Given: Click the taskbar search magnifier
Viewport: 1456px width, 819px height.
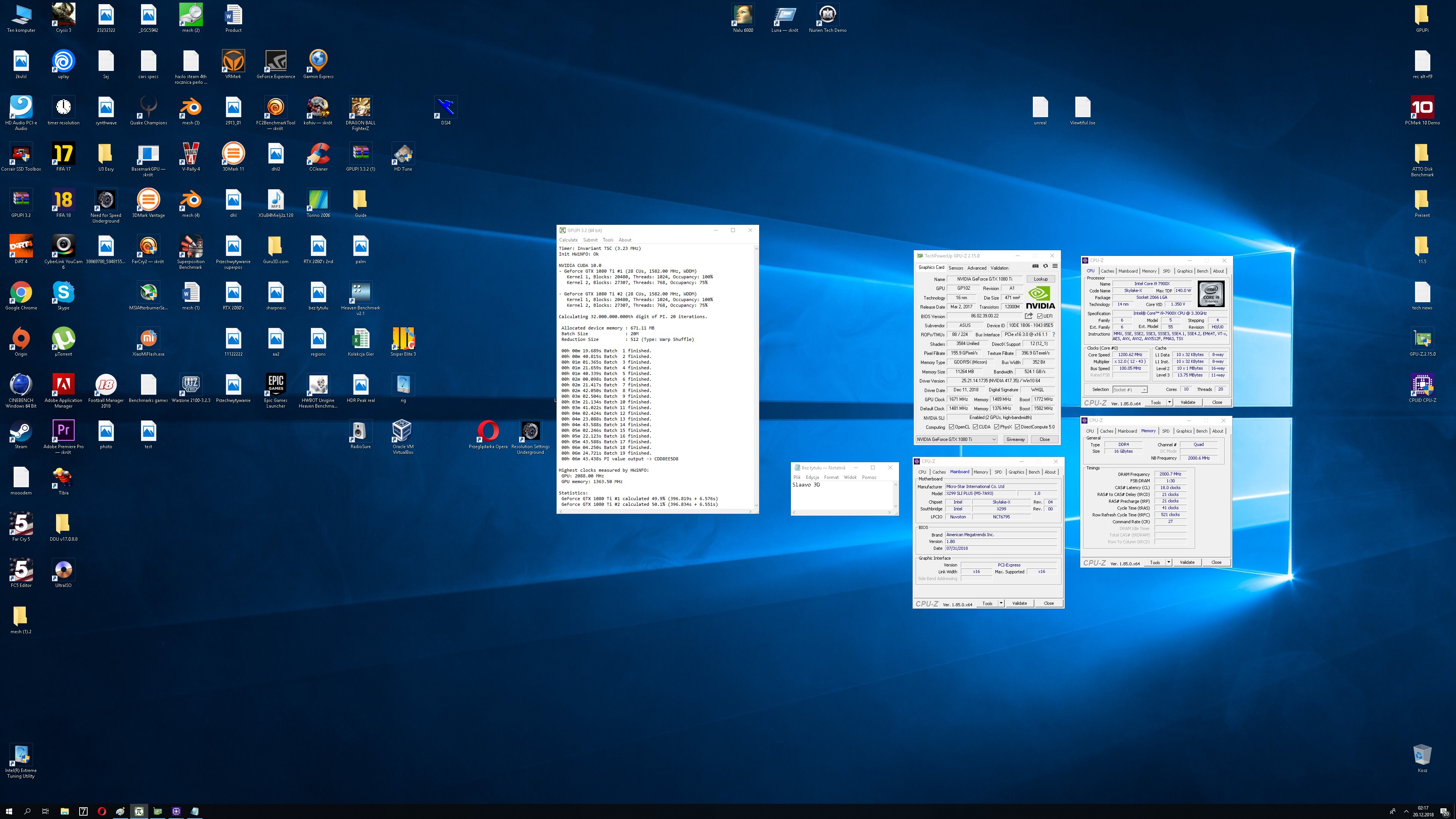Looking at the screenshot, I should [x=27, y=811].
